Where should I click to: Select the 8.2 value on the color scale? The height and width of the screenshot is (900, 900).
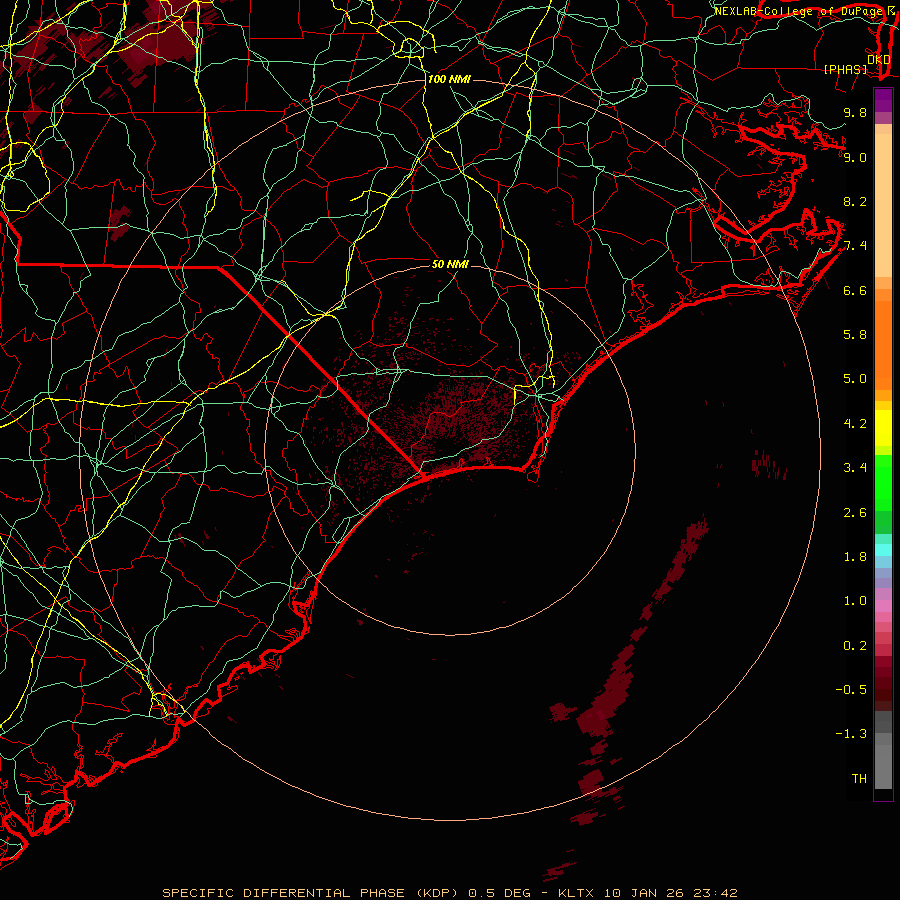(x=855, y=201)
